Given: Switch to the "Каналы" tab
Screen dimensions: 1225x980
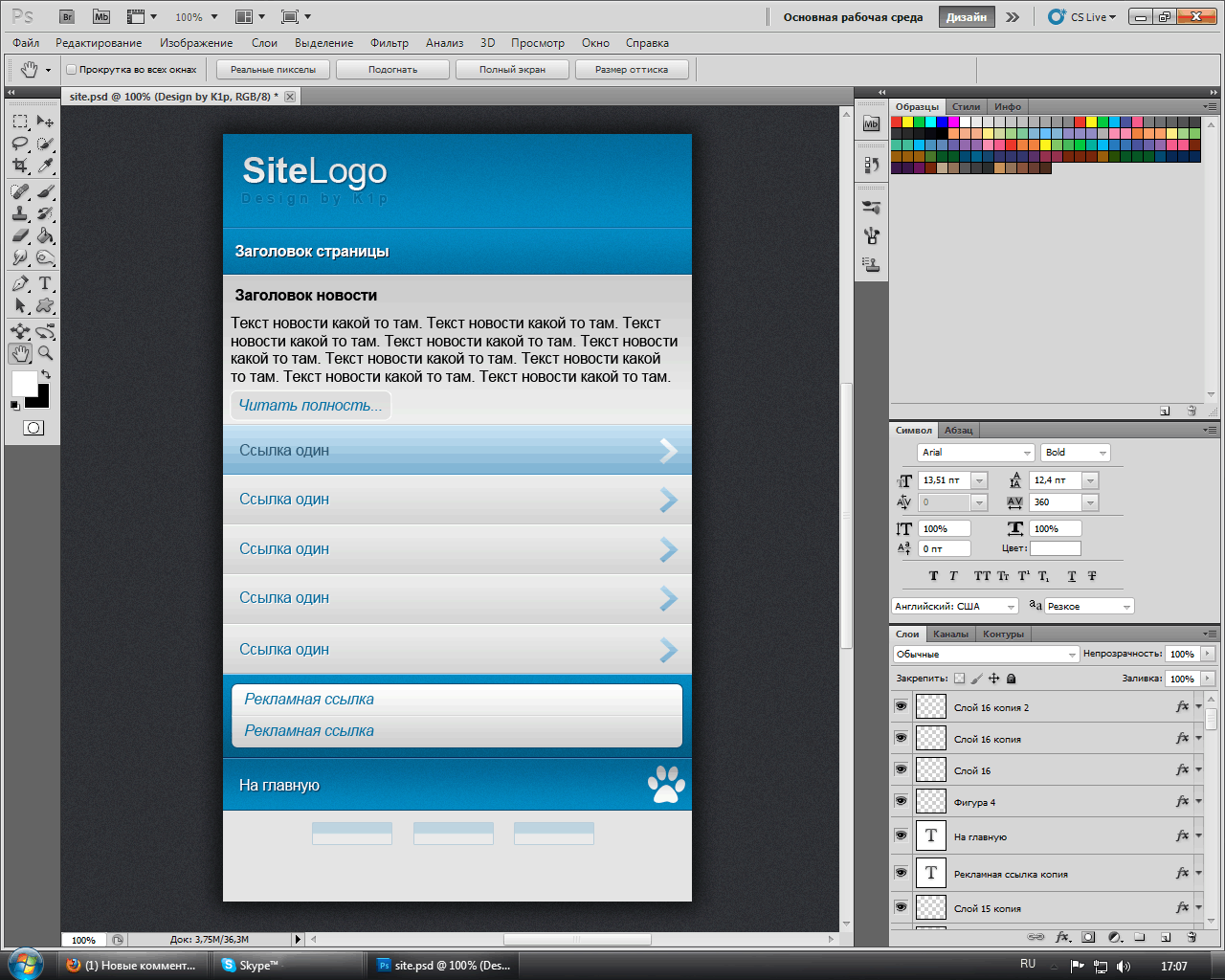Looking at the screenshot, I should click(x=950, y=634).
